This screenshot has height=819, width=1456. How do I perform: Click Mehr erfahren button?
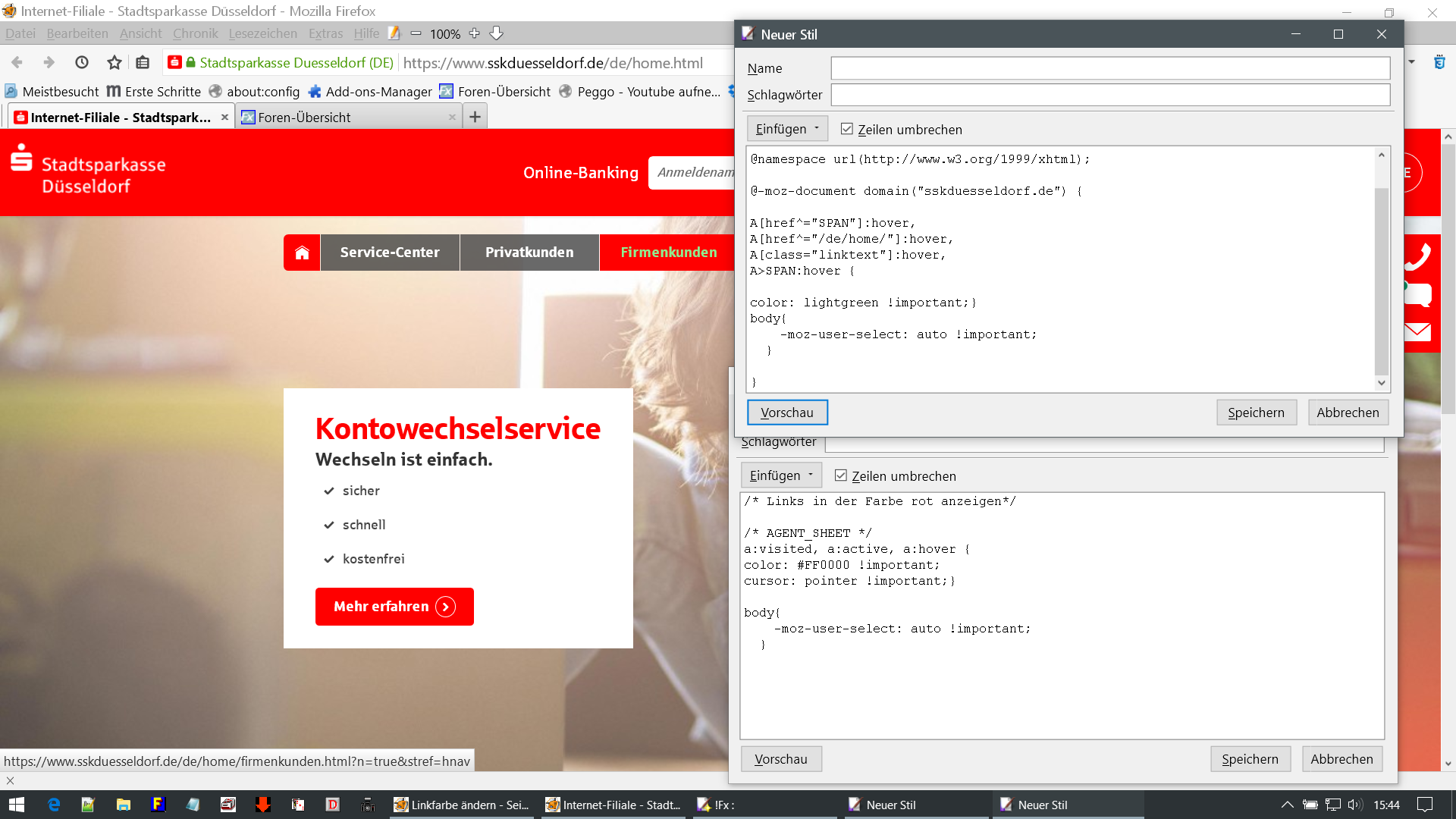tap(394, 607)
